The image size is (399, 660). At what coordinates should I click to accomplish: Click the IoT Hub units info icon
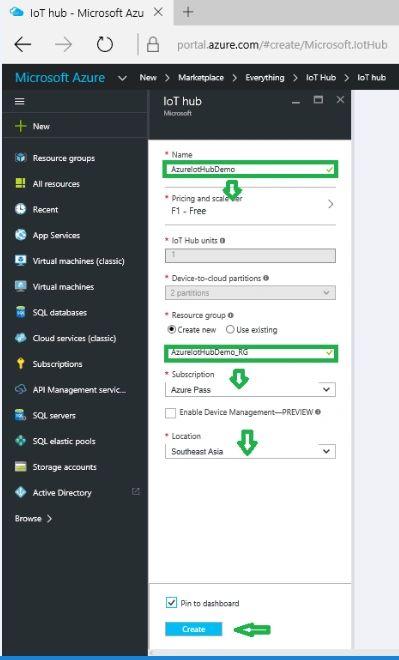click(x=222, y=241)
